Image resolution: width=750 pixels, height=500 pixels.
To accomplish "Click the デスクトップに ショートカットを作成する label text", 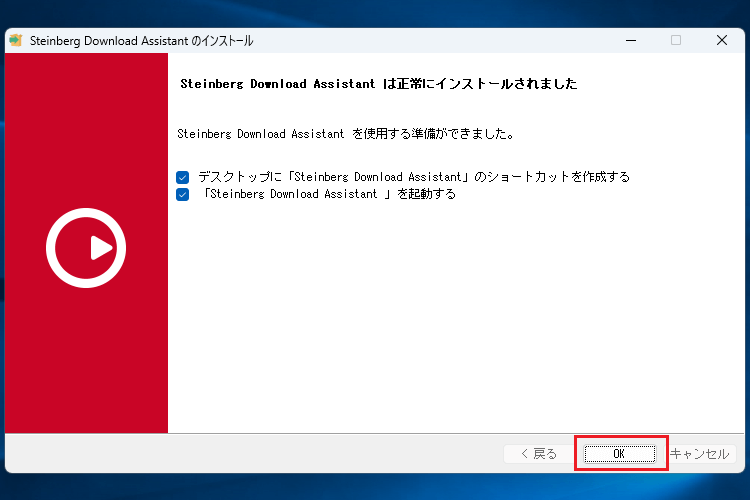I will click(x=413, y=177).
